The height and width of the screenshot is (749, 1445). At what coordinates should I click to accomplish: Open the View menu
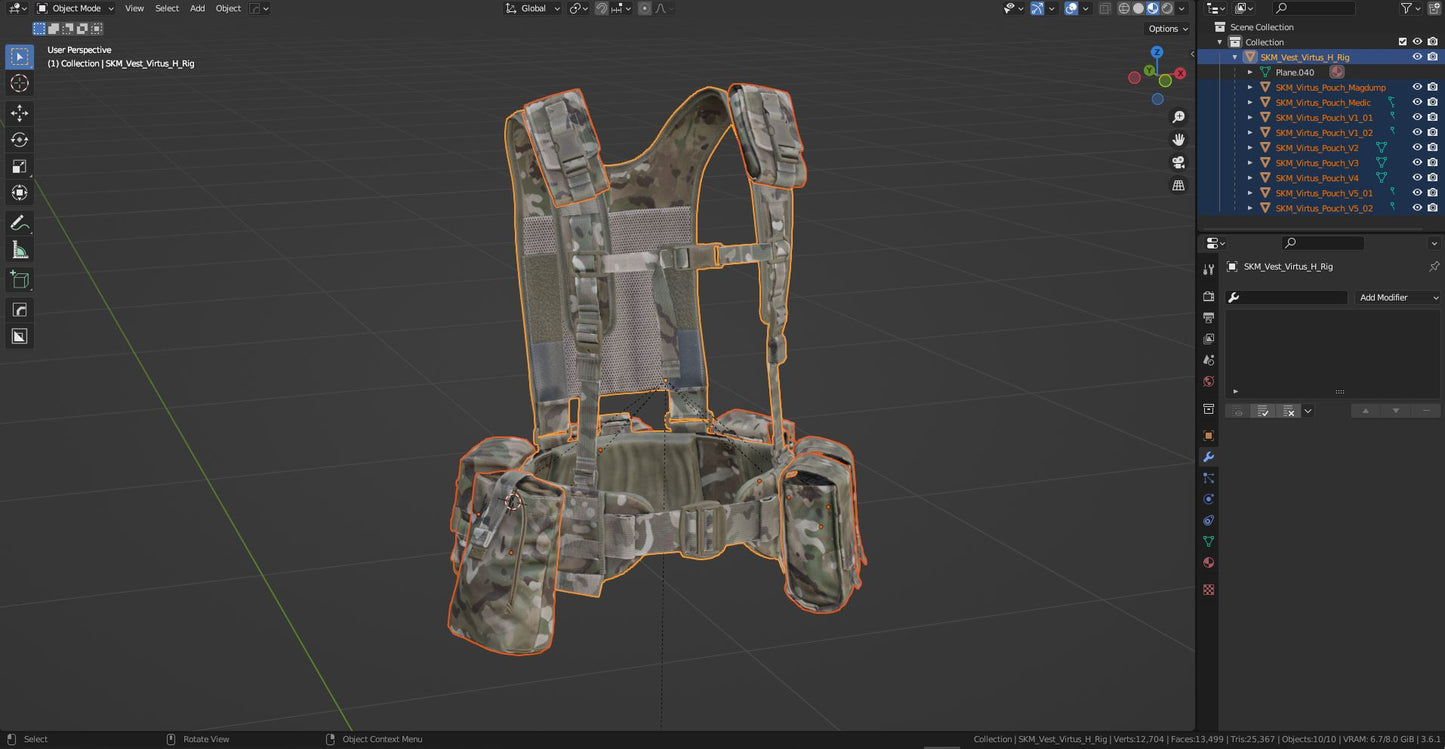pos(134,8)
